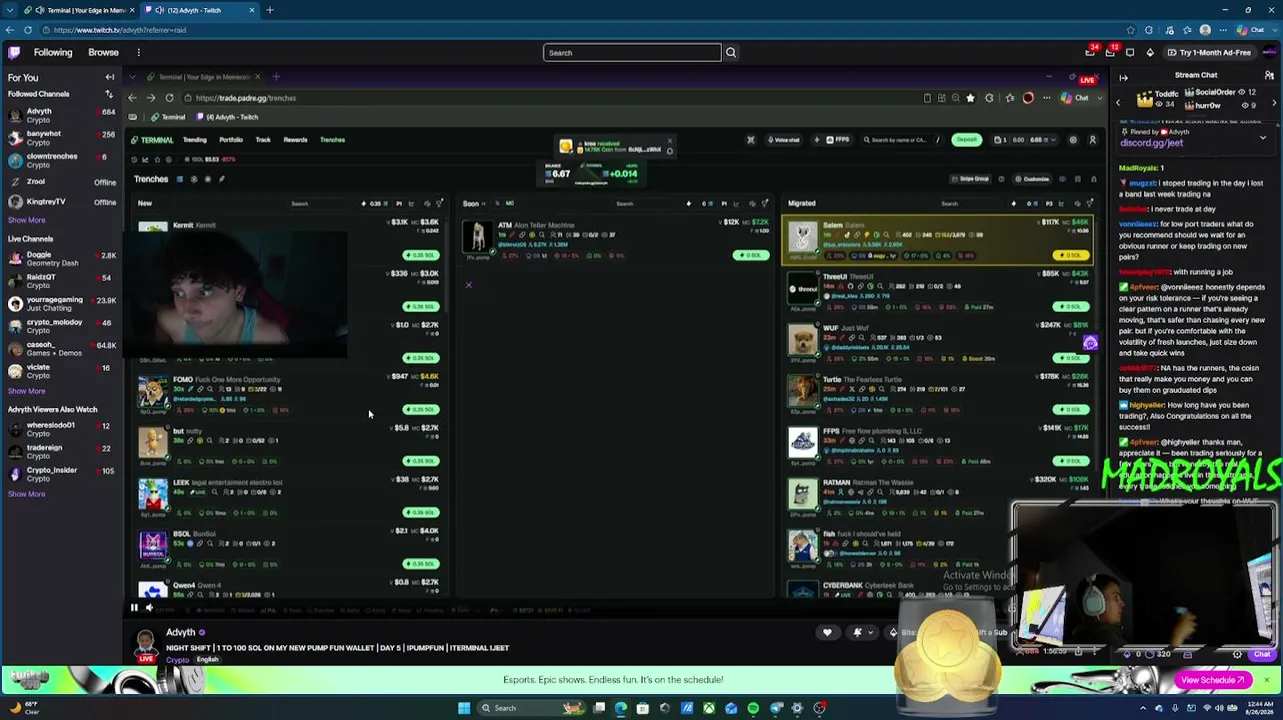Click the Voice chat button

click(x=782, y=140)
